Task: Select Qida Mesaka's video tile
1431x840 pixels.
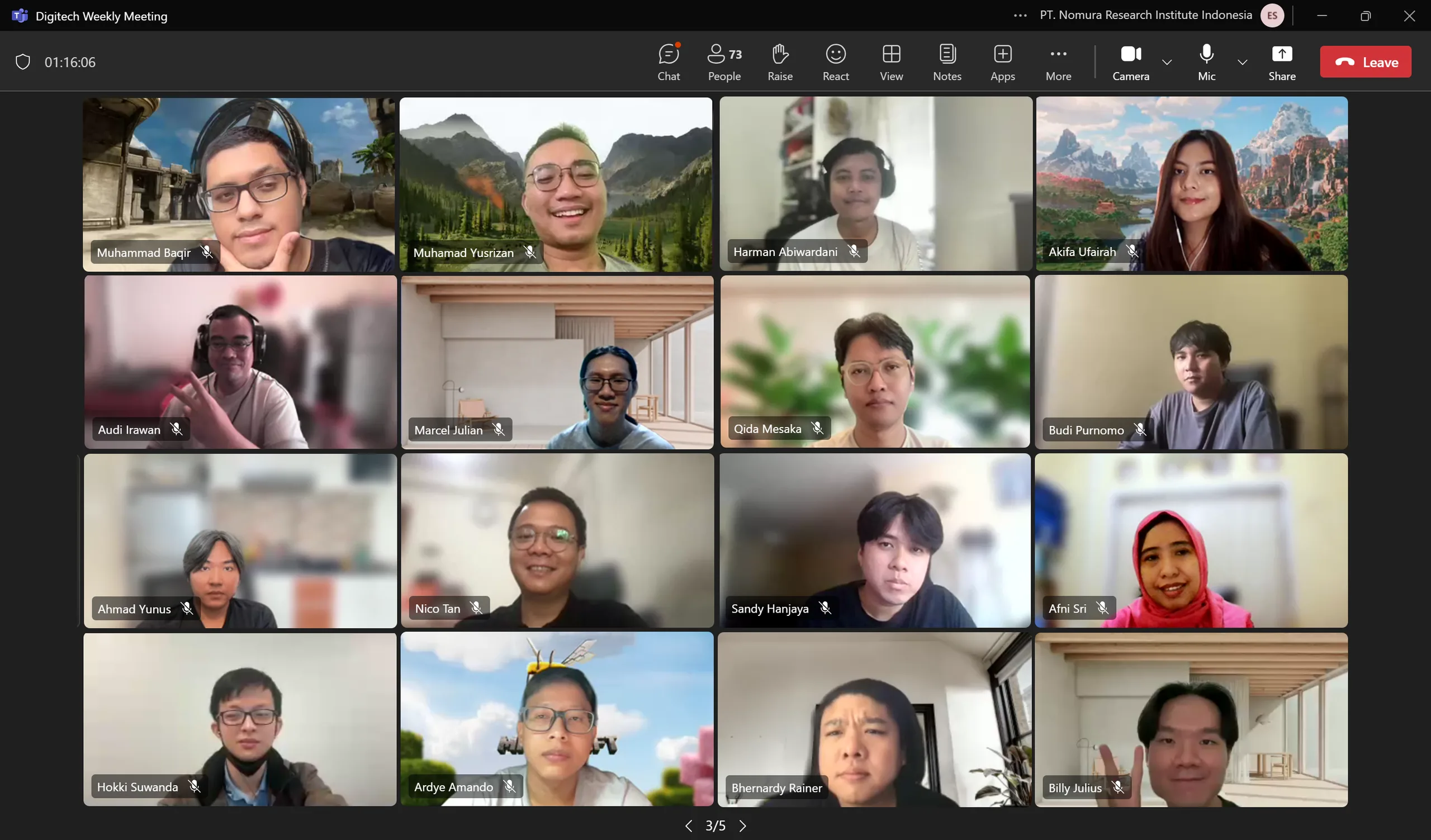Action: (874, 362)
